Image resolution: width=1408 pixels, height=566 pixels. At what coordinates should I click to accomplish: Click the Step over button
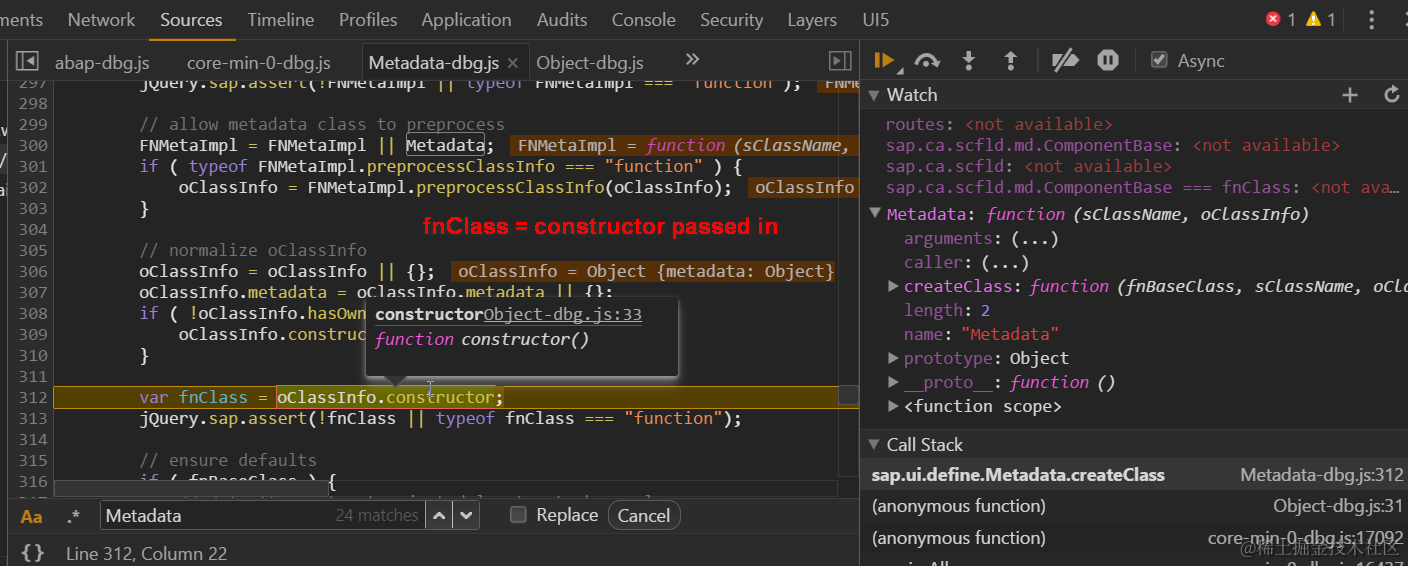coord(927,61)
